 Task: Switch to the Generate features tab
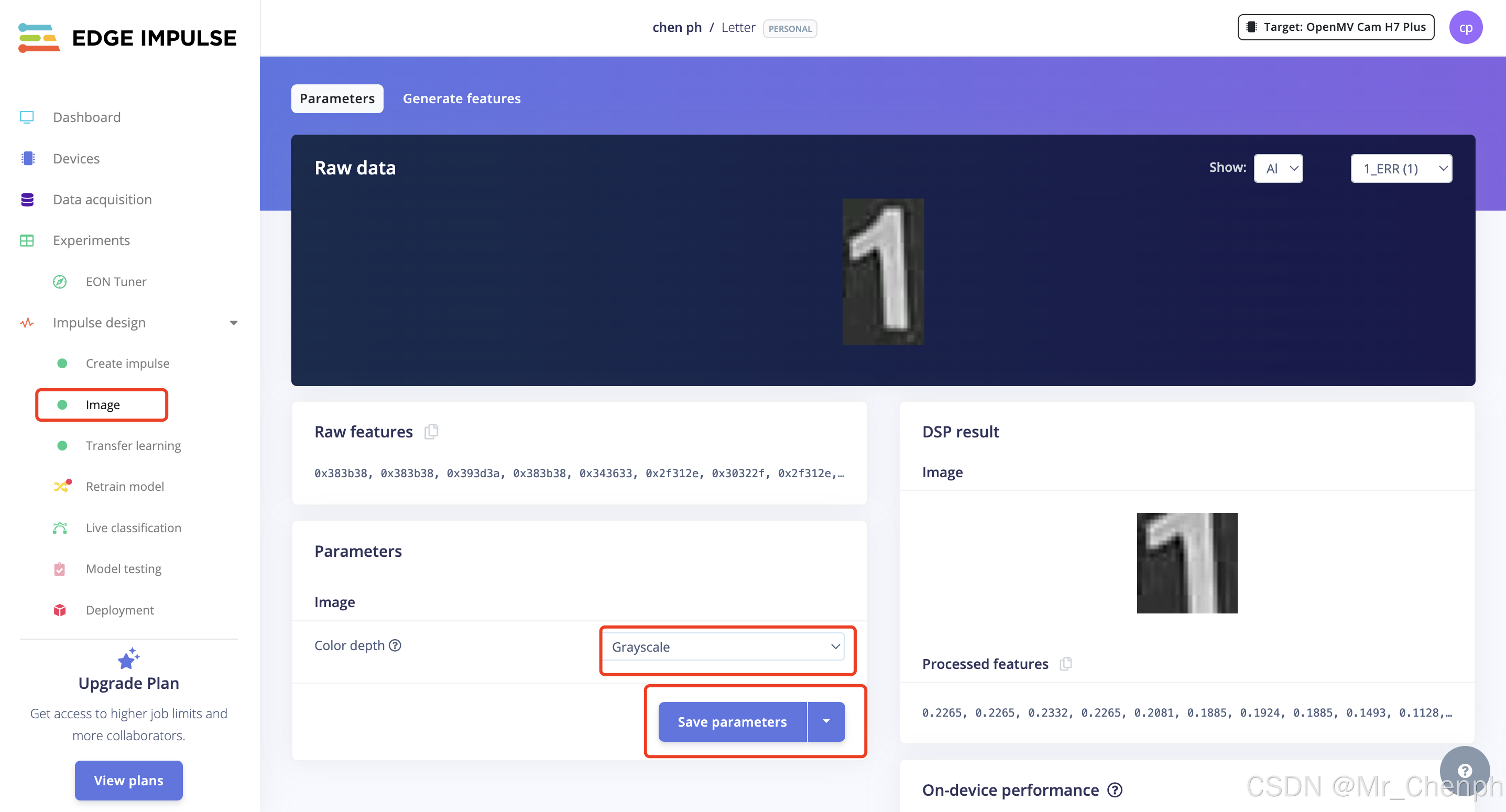pos(461,99)
